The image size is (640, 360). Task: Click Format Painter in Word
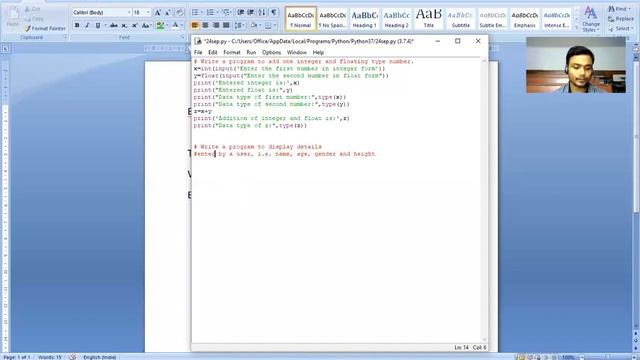pyautogui.click(x=45, y=28)
